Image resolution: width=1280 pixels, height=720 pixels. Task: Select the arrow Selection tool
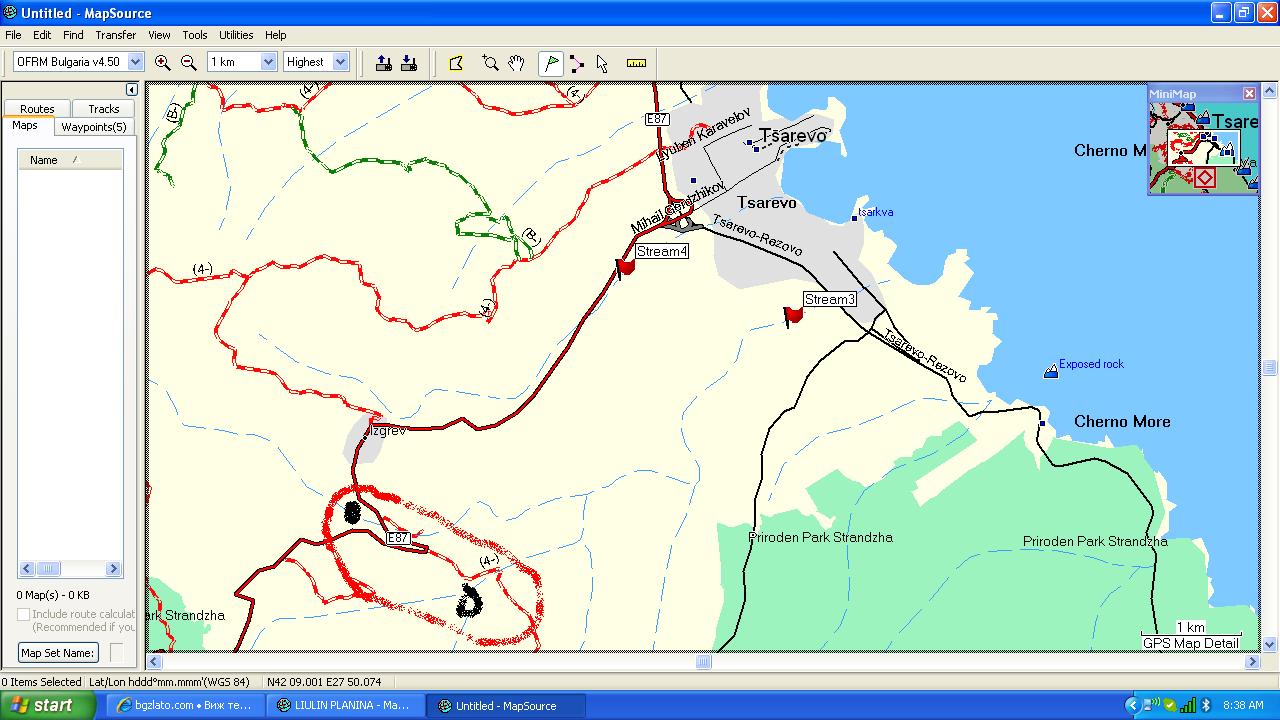pos(602,63)
